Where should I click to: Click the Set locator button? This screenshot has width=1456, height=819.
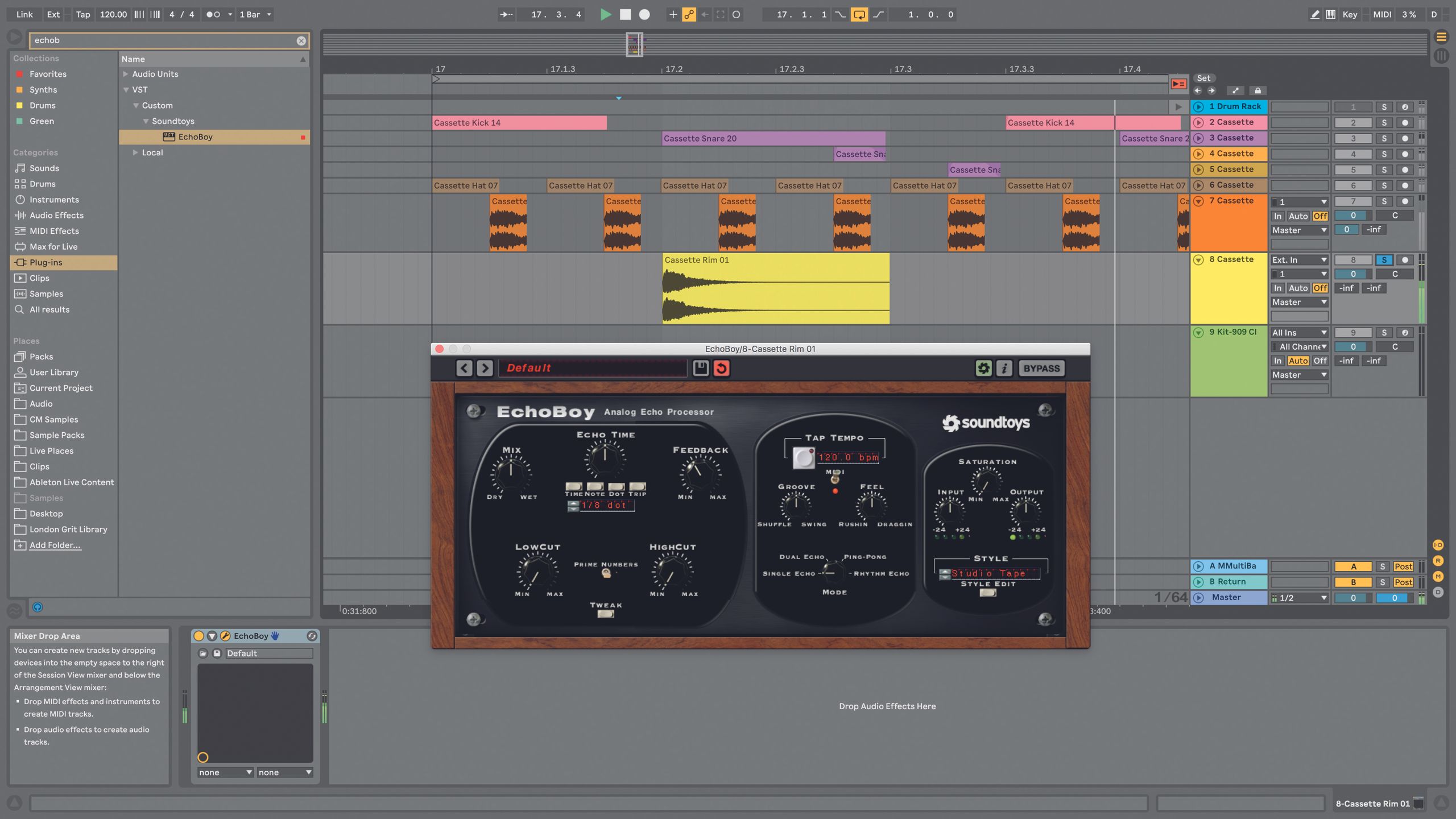(1203, 78)
